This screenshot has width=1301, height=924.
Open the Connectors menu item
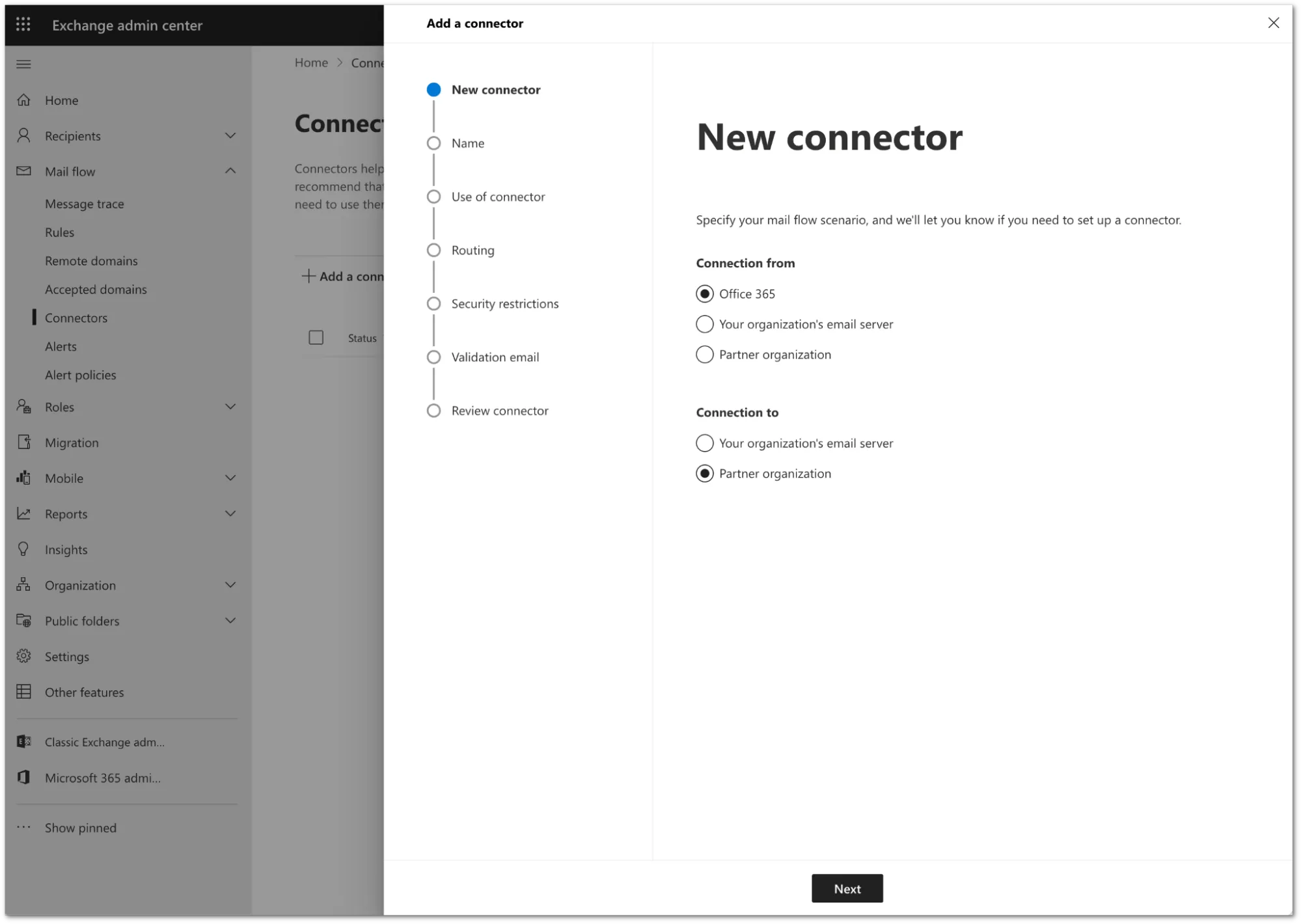[76, 317]
